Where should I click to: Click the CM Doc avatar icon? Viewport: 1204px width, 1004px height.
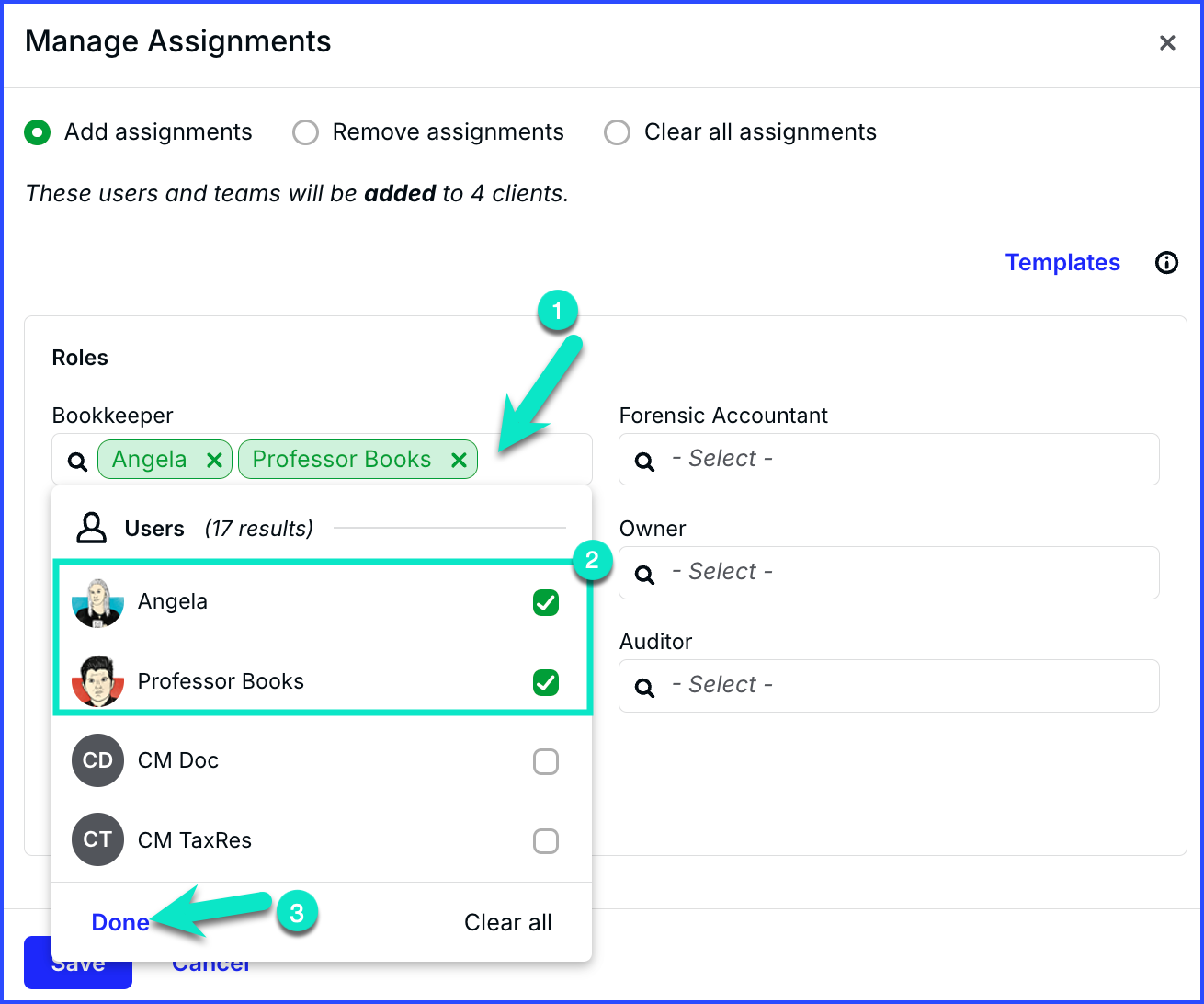pos(97,760)
